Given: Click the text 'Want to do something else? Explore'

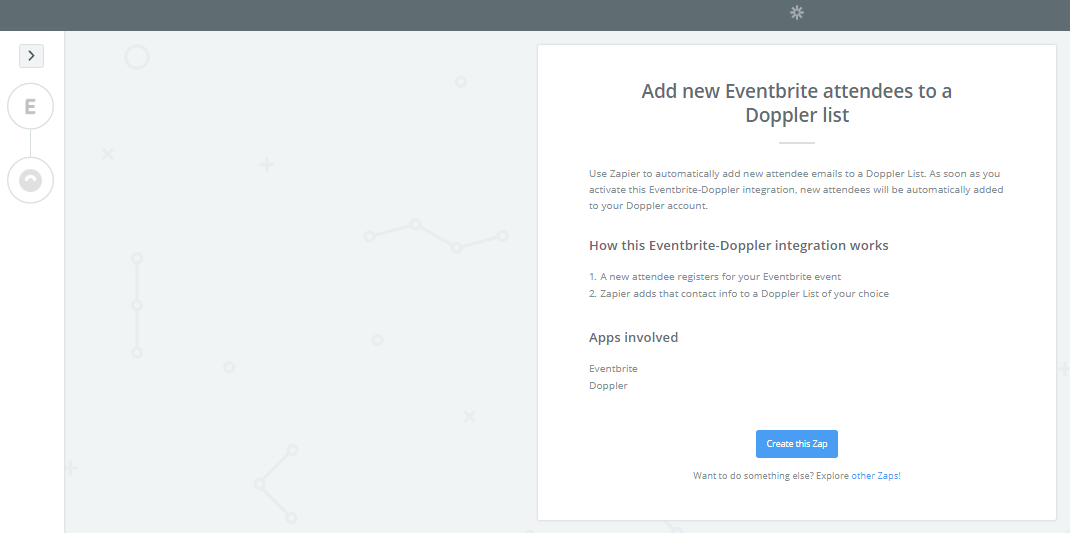Looking at the screenshot, I should [x=771, y=475].
